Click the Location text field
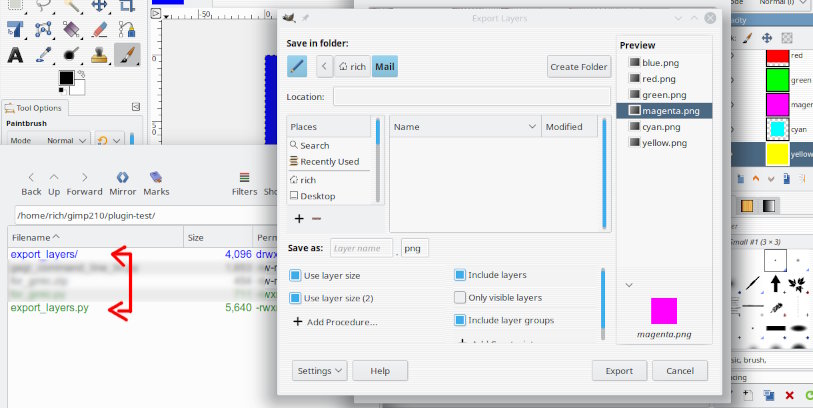 pyautogui.click(x=472, y=96)
